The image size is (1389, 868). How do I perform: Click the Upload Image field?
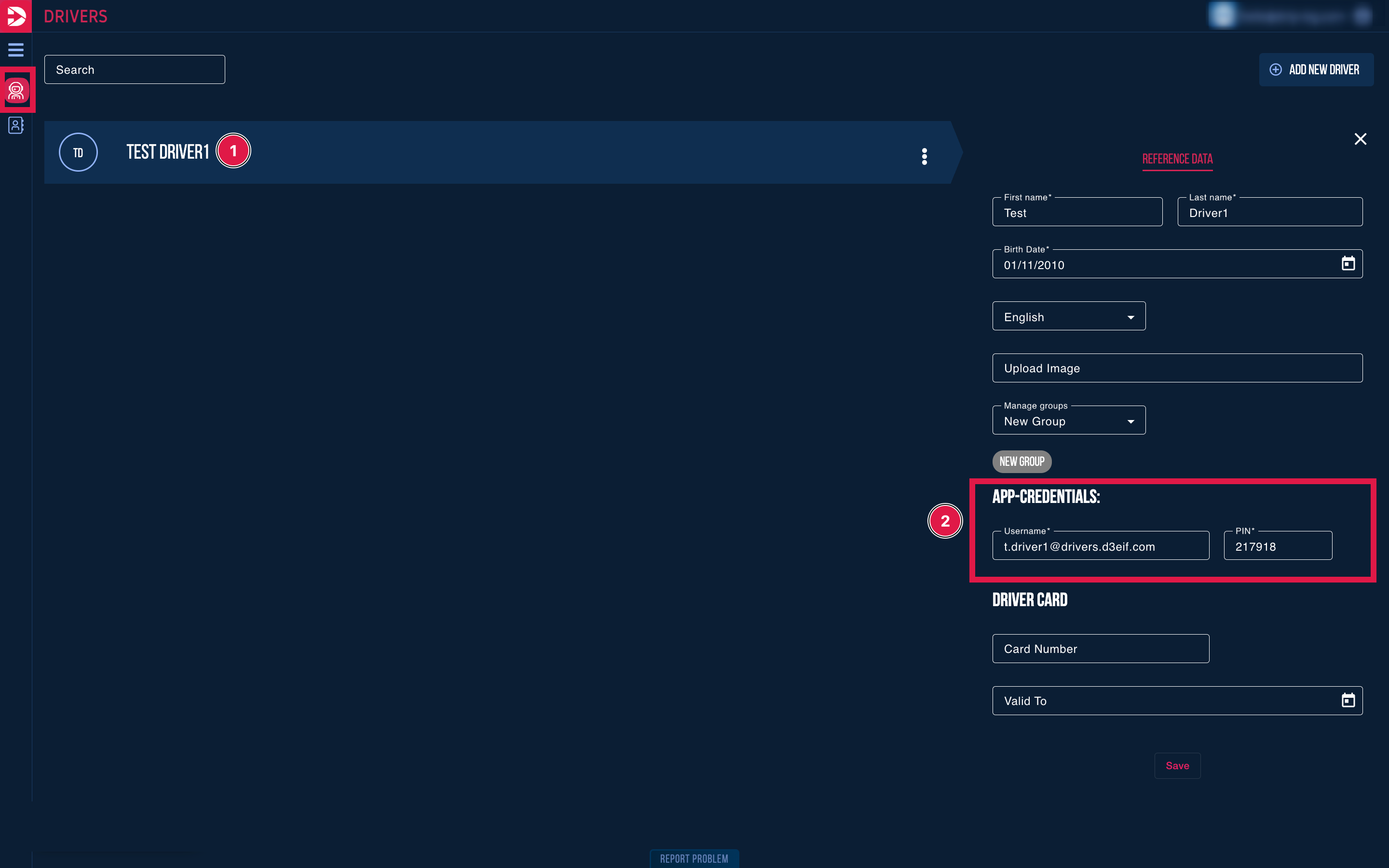[1177, 368]
